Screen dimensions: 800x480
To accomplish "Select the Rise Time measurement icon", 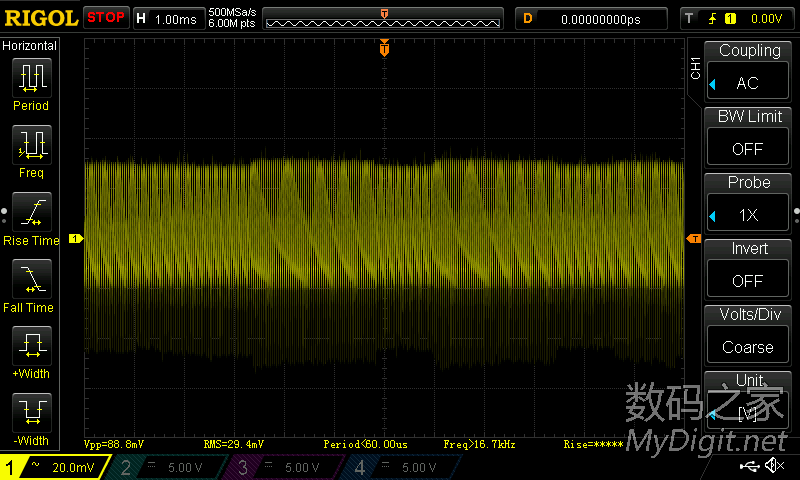I will click(32, 212).
